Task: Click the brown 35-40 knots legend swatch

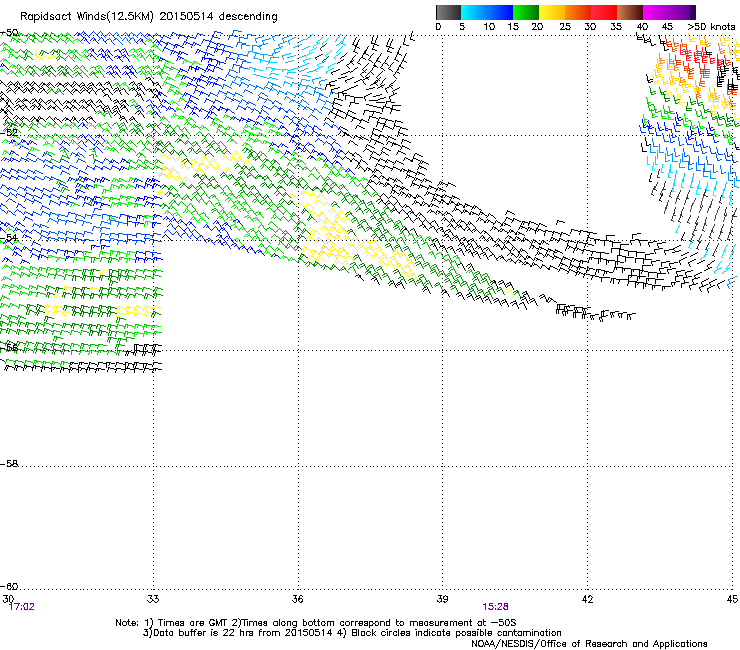Action: pos(630,12)
